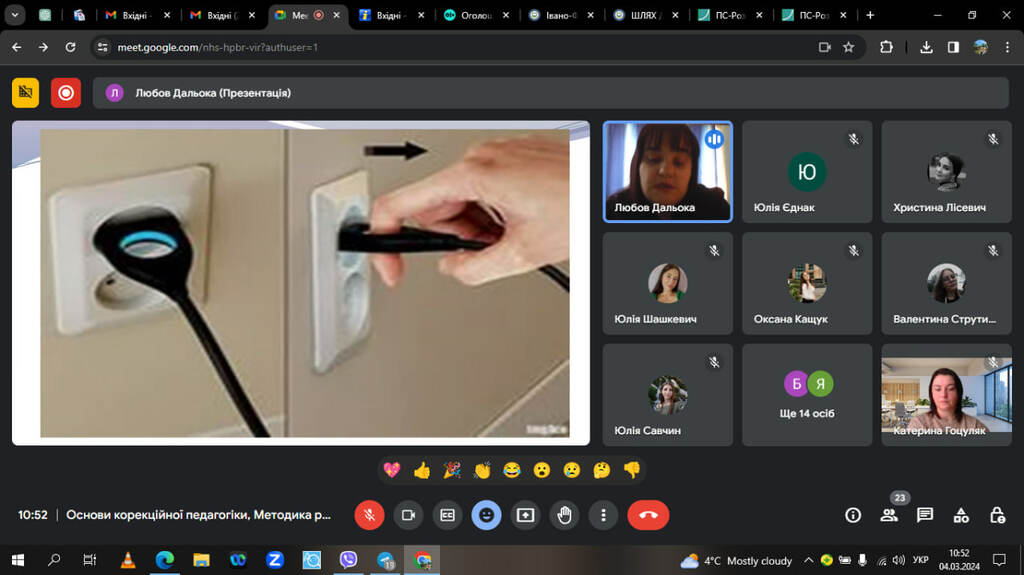Show the list of 23 participants
The image size is (1024, 575).
pos(889,515)
